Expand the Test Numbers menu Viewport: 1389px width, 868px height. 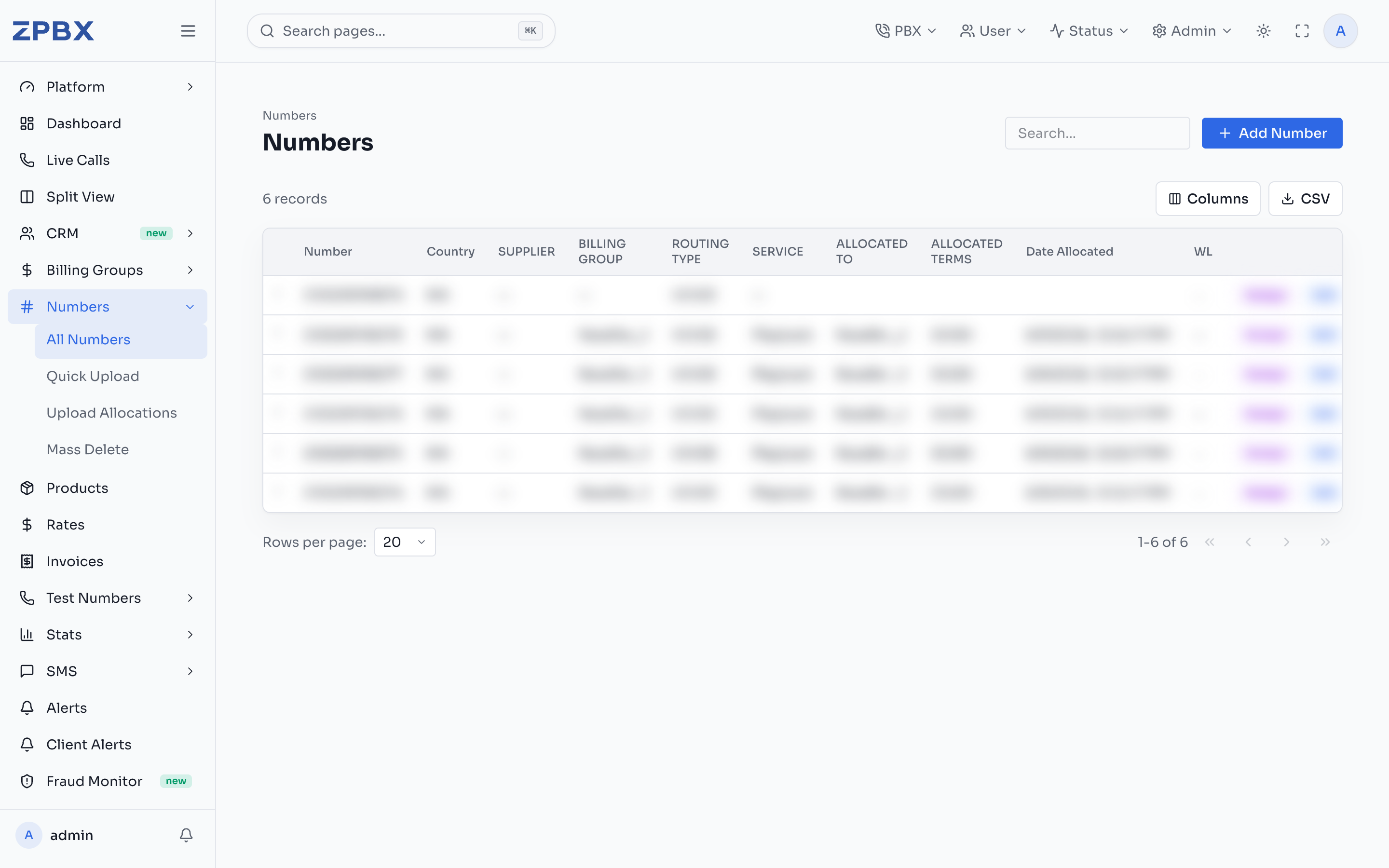click(x=108, y=598)
